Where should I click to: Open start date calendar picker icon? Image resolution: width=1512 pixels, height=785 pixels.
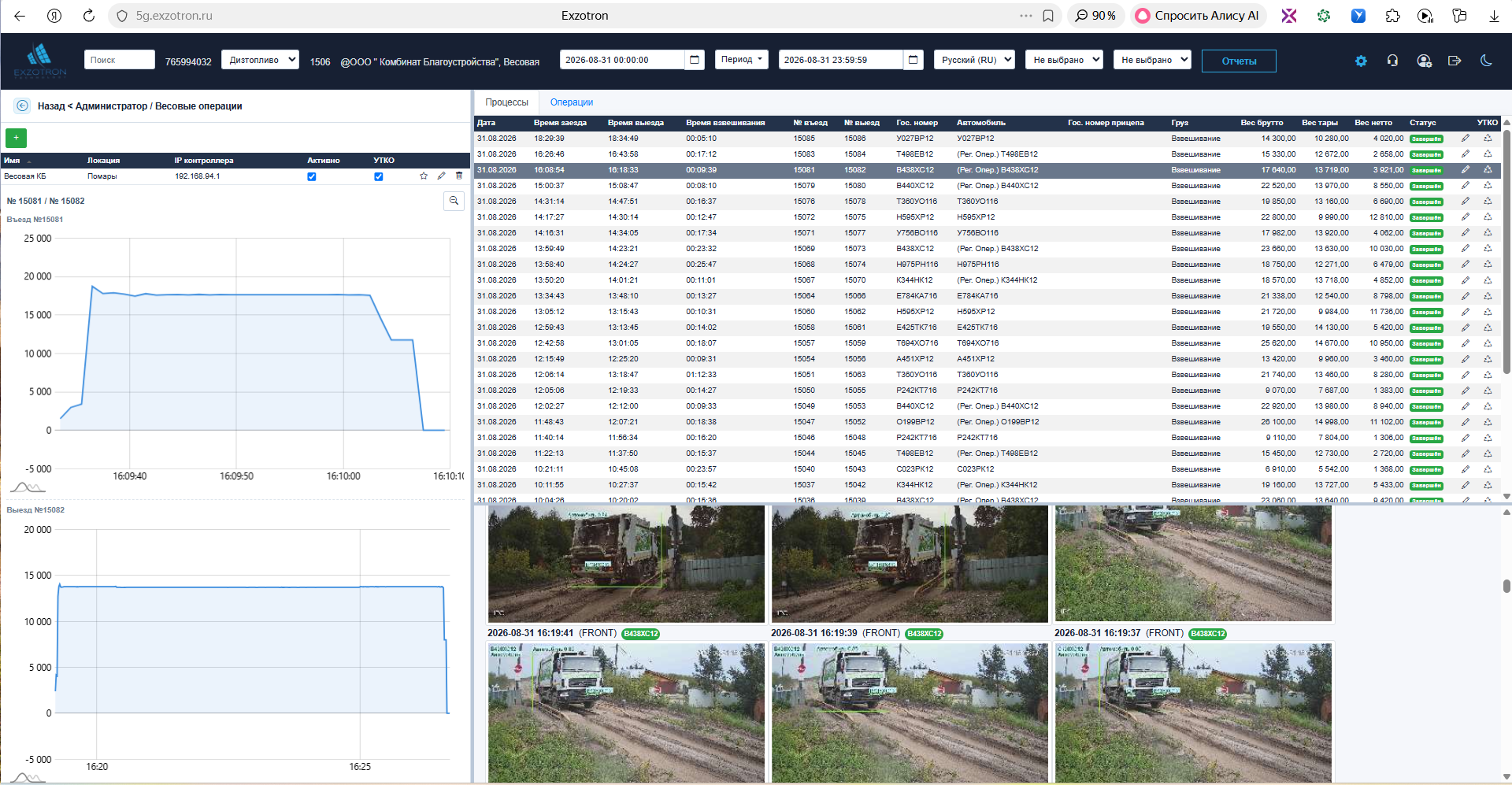tap(695, 60)
